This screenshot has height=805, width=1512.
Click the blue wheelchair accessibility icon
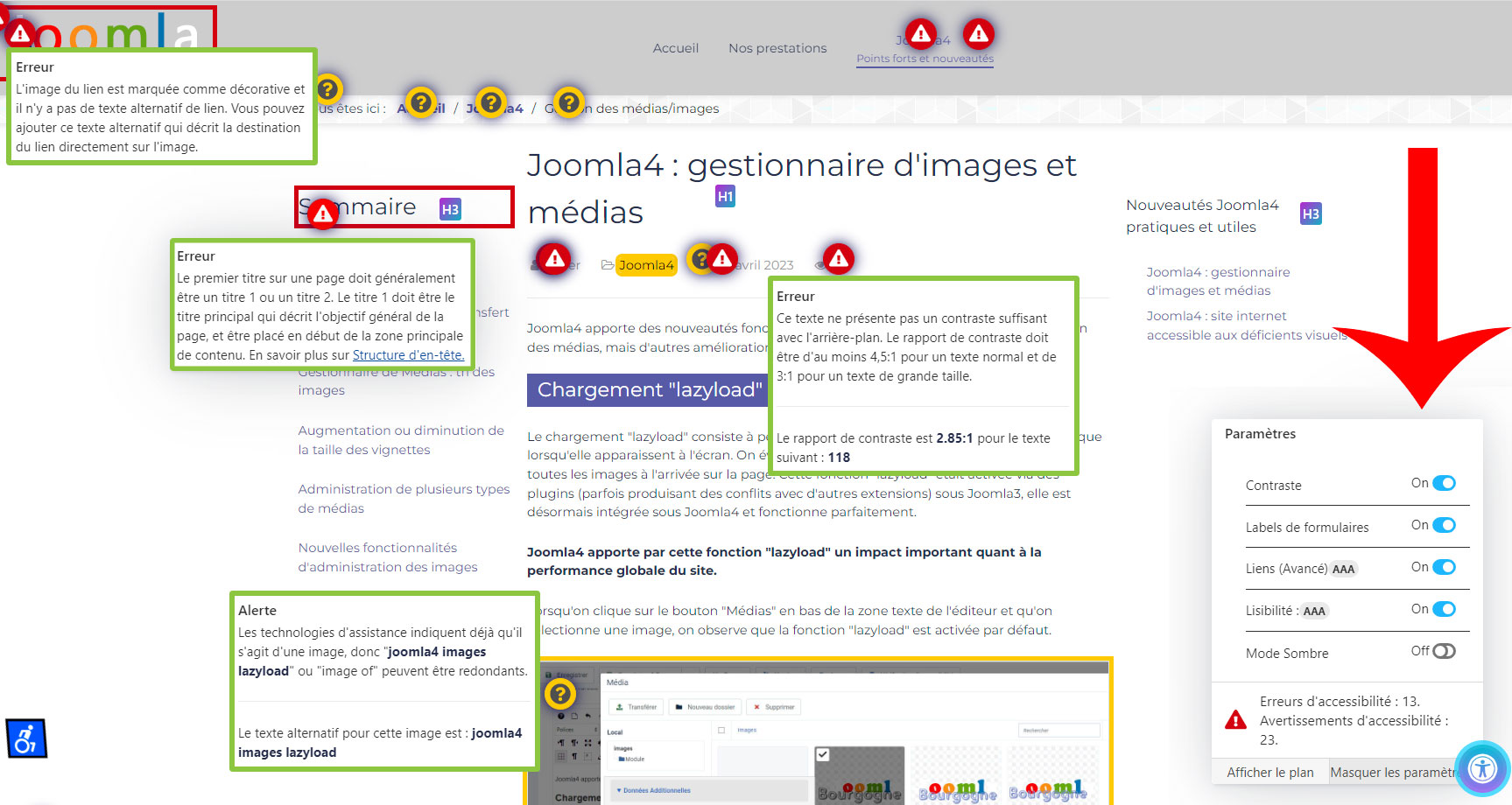26,738
